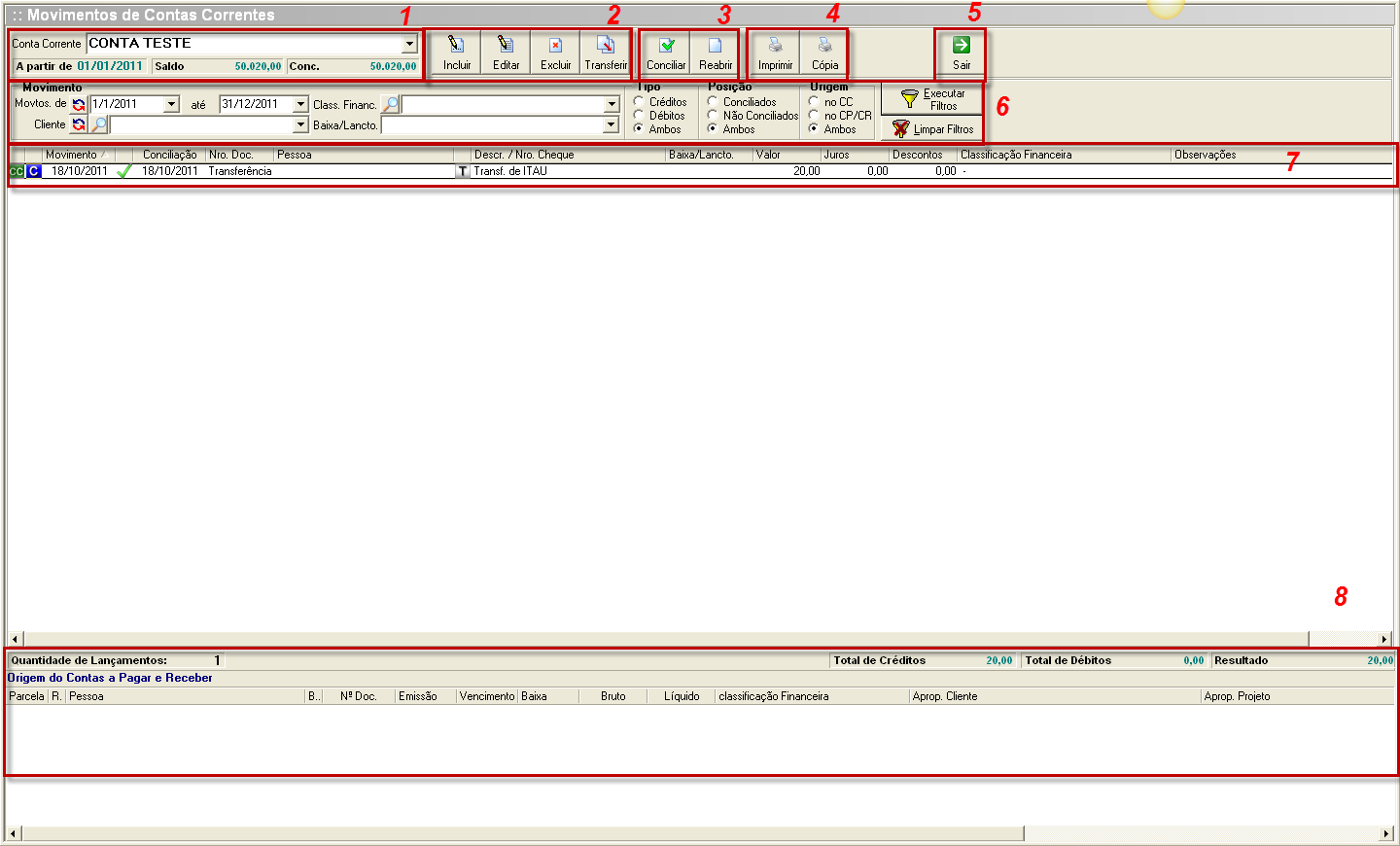Select the Conciliados position option
1400x846 pixels.
click(x=713, y=102)
